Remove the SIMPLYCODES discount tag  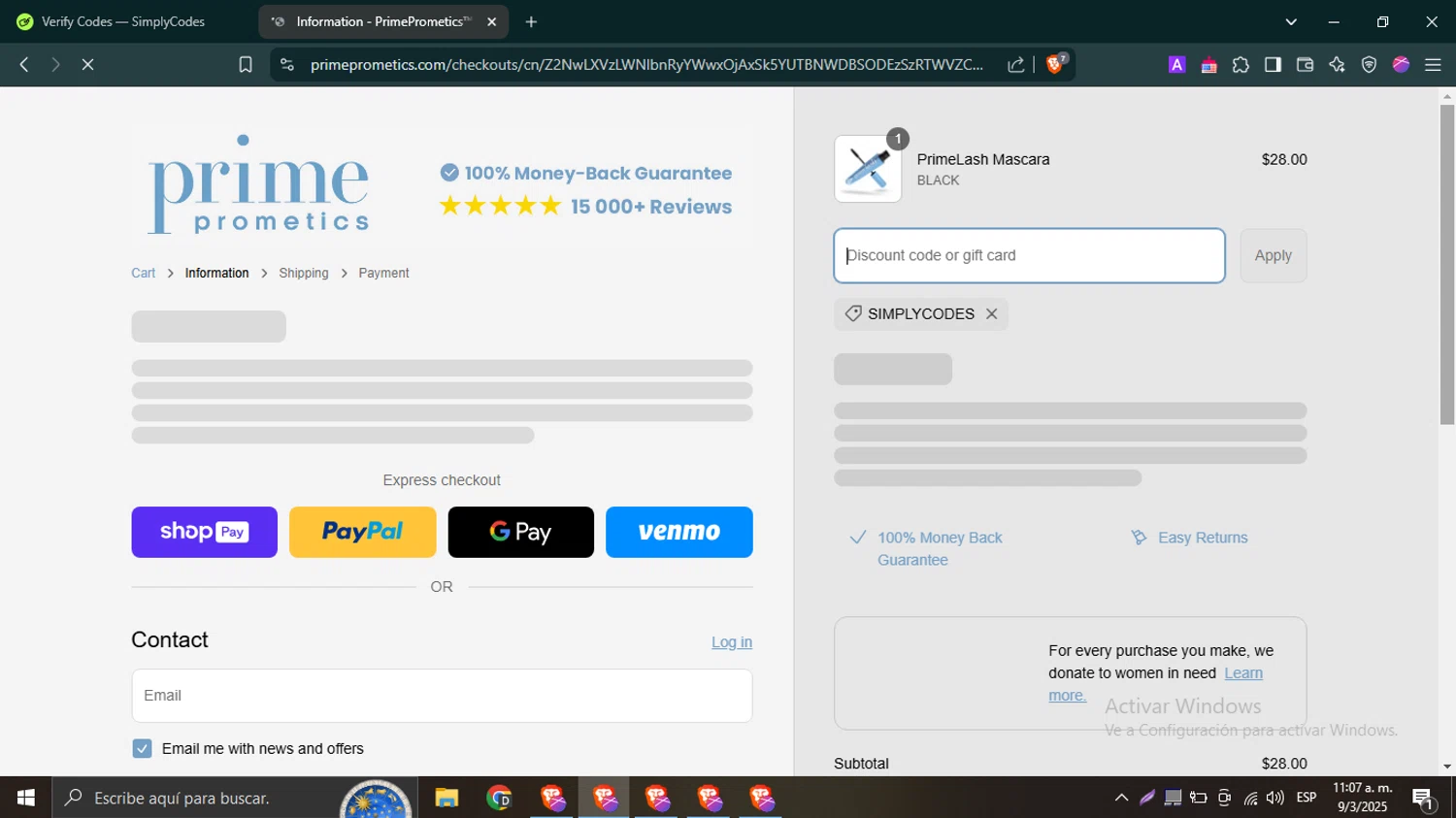[991, 313]
